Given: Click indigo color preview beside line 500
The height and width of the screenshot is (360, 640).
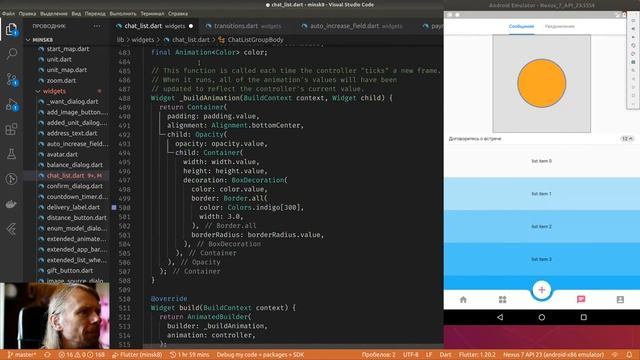Looking at the screenshot, I should 114,207.
